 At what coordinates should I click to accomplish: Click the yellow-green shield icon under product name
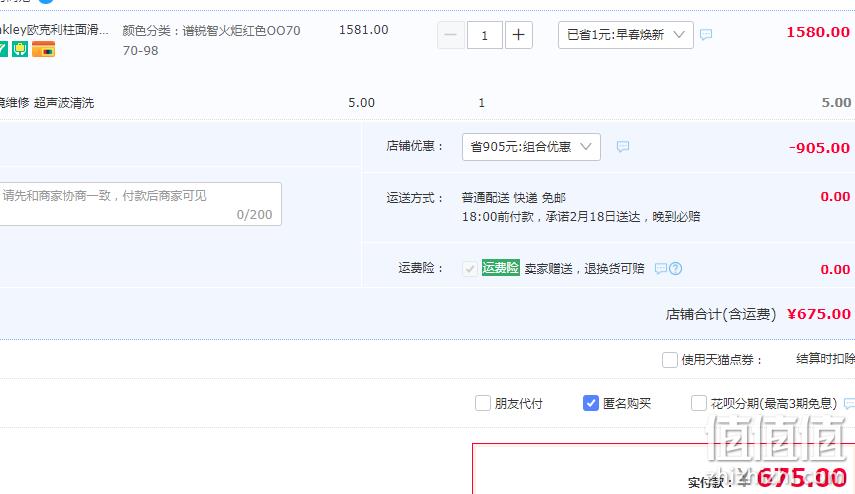click(x=20, y=49)
